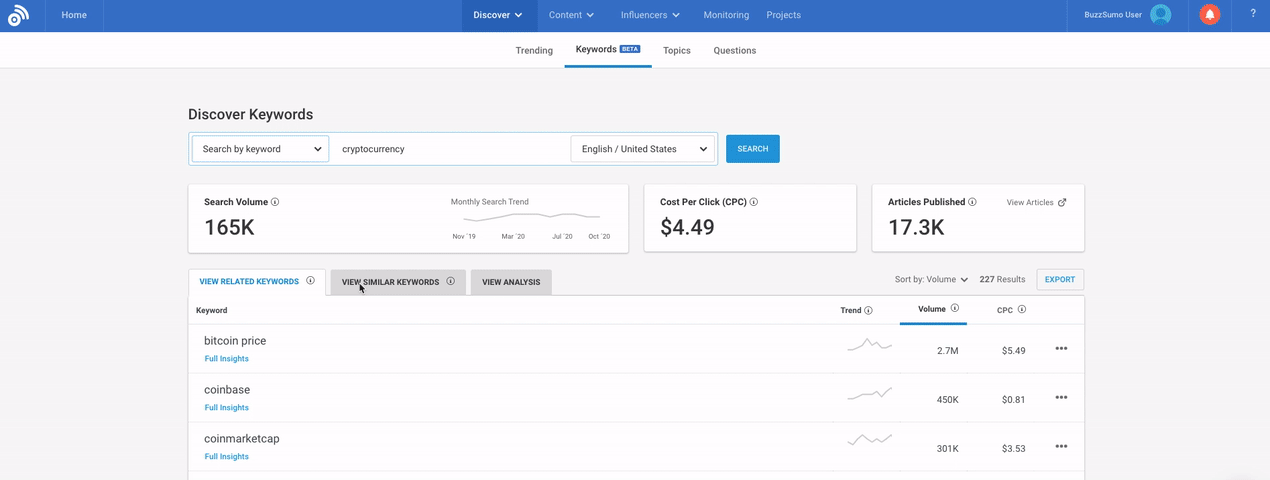Open the English / United States dropdown
Viewport: 1270px width, 480px height.
pos(643,149)
